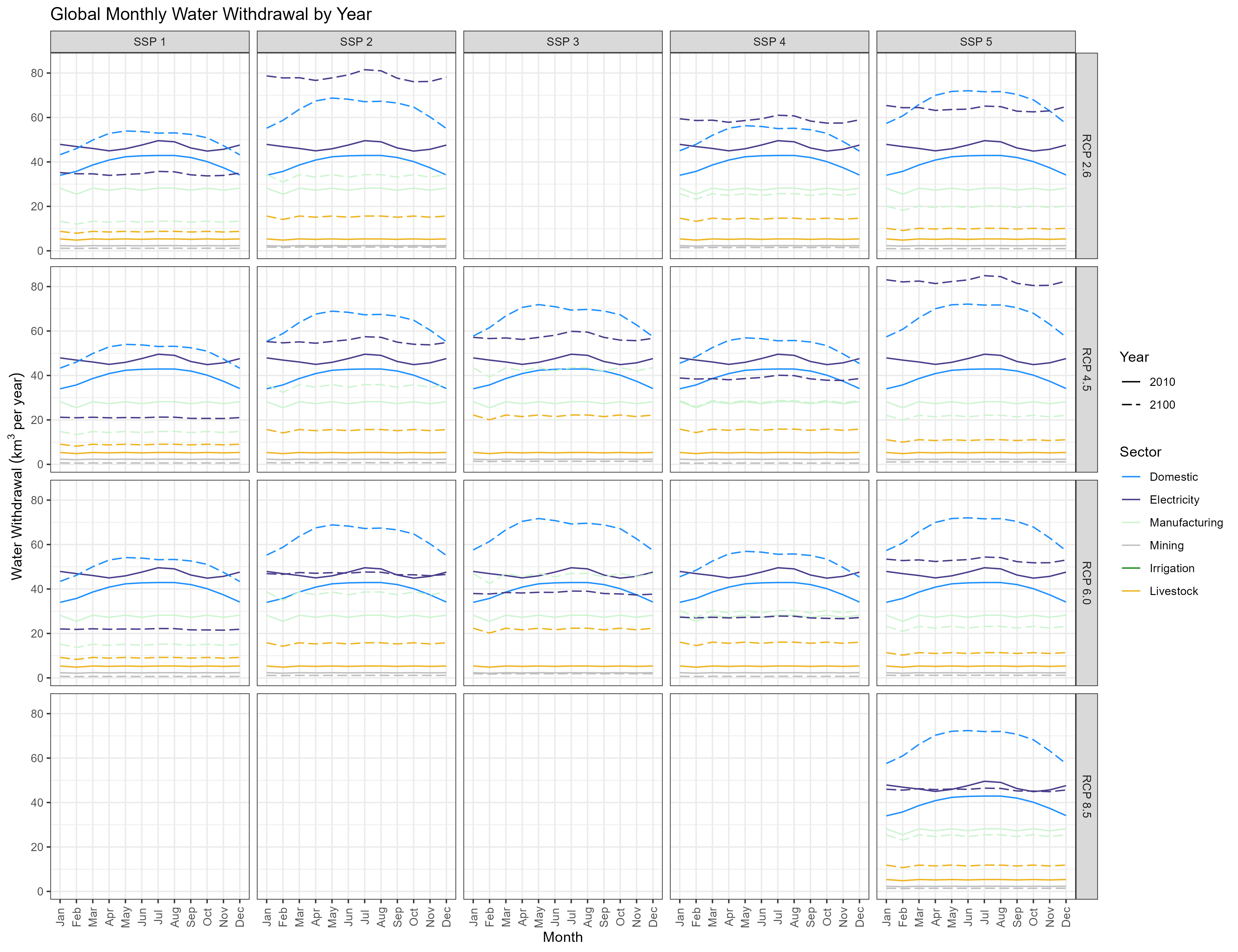Click the 60 y-axis tick in RCP 4.5 row
Viewport: 1238px width, 952px height.
(37, 331)
